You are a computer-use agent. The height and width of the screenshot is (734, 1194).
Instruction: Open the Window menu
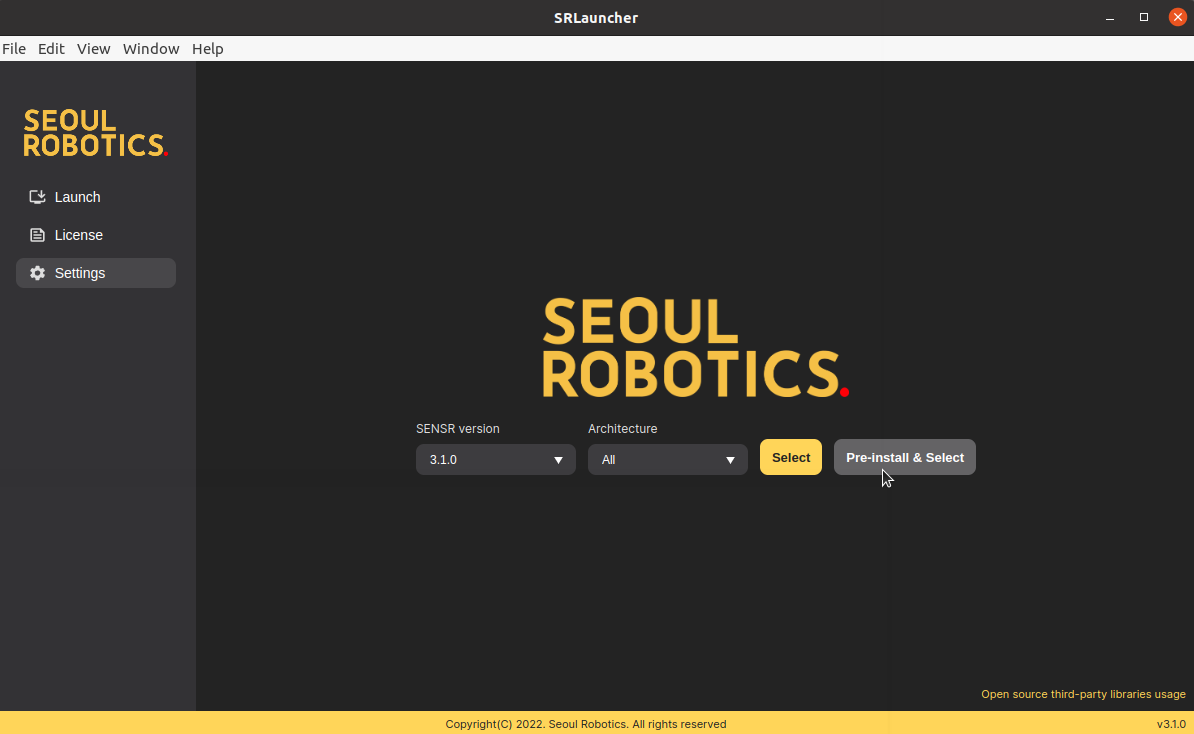151,49
